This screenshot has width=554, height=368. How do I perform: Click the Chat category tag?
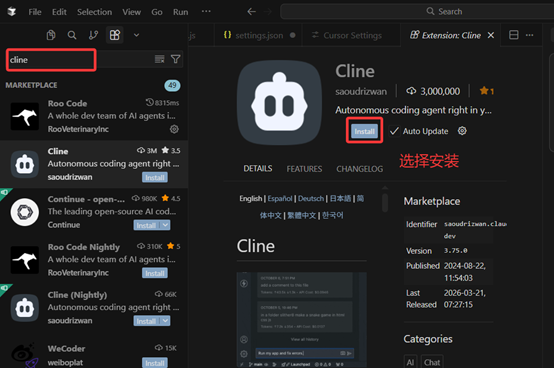(432, 362)
